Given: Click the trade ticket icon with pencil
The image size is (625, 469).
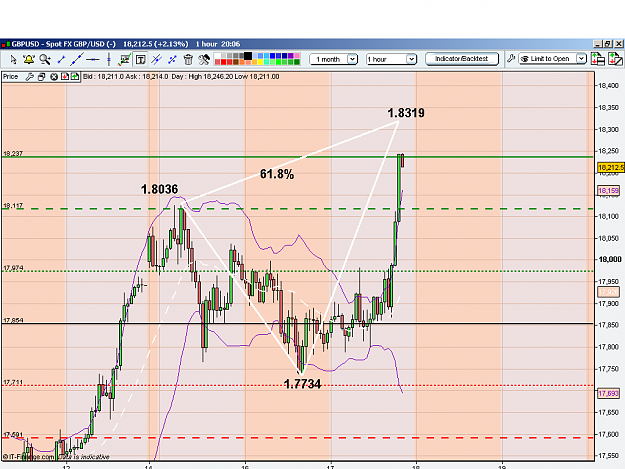Looking at the screenshot, I should coord(615,59).
